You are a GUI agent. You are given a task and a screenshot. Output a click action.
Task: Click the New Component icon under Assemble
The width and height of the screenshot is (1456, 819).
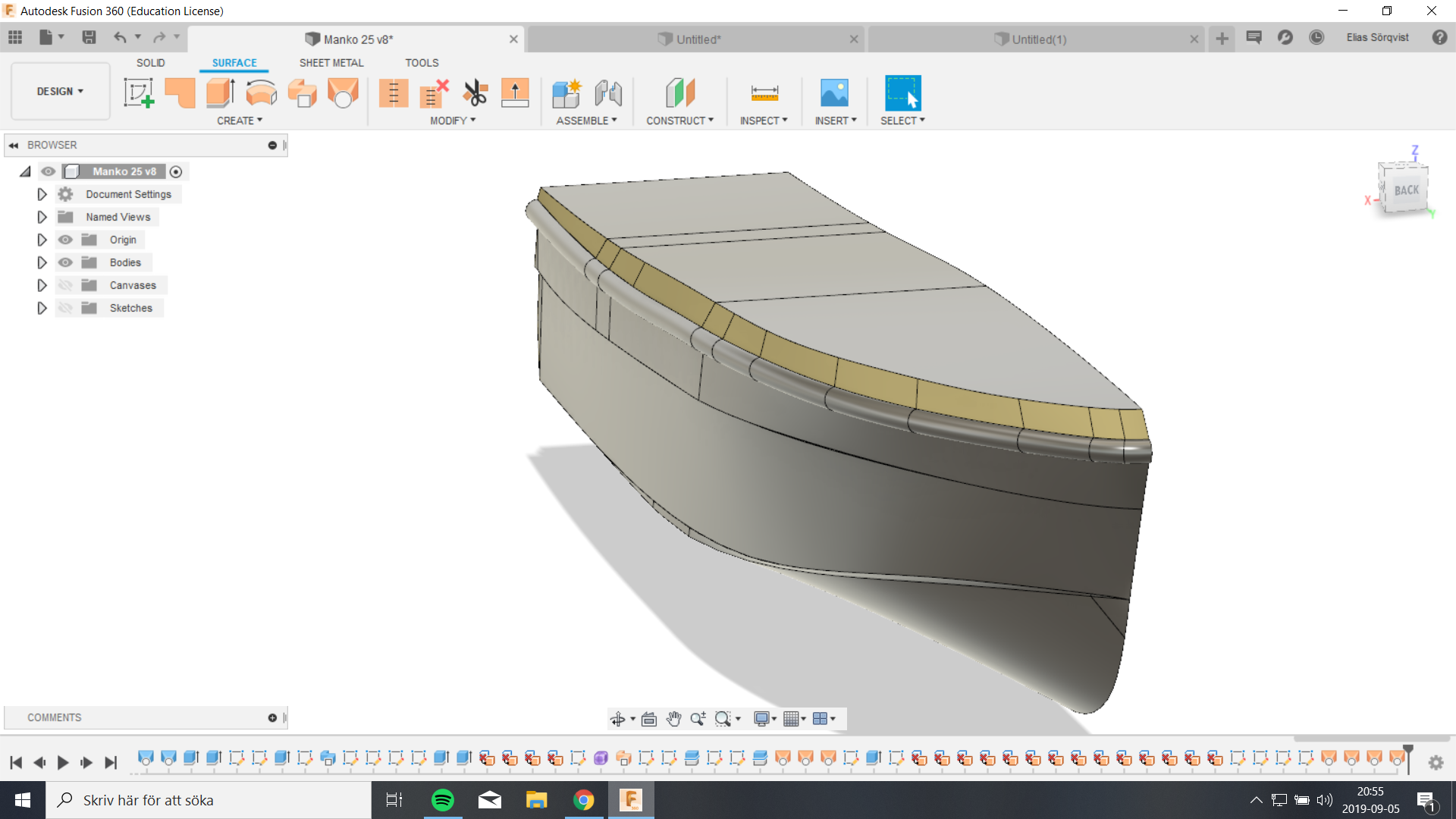(566, 92)
